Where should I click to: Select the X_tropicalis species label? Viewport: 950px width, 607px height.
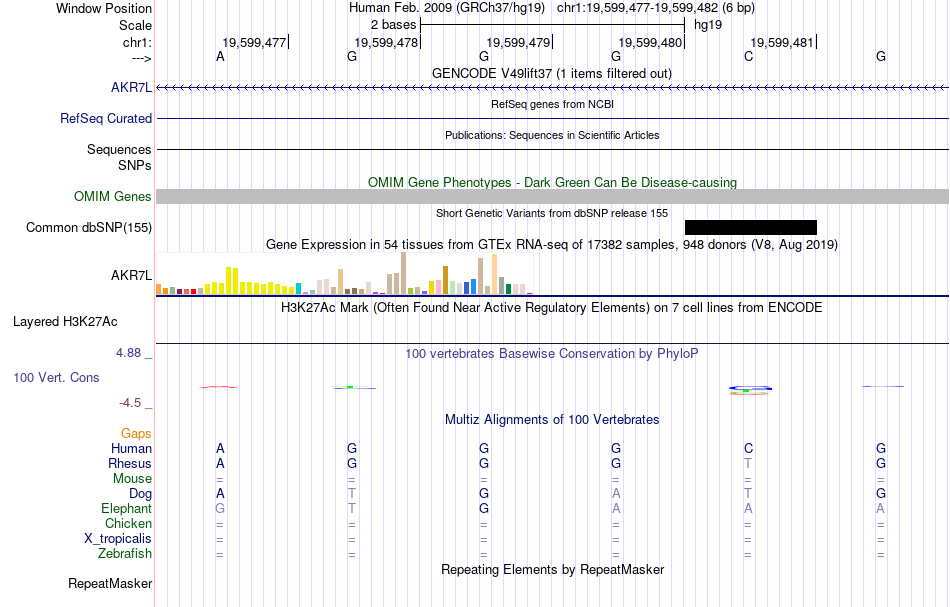(118, 539)
